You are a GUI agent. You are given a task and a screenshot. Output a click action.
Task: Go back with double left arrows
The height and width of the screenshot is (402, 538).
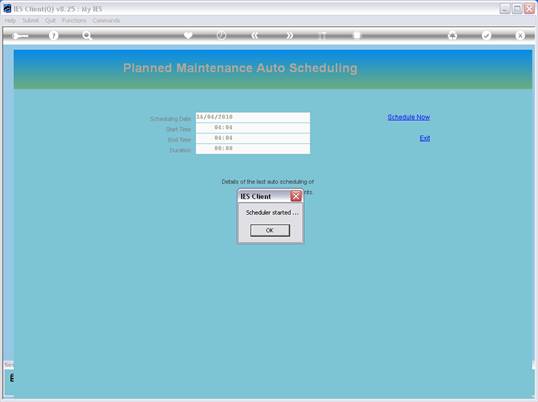255,35
